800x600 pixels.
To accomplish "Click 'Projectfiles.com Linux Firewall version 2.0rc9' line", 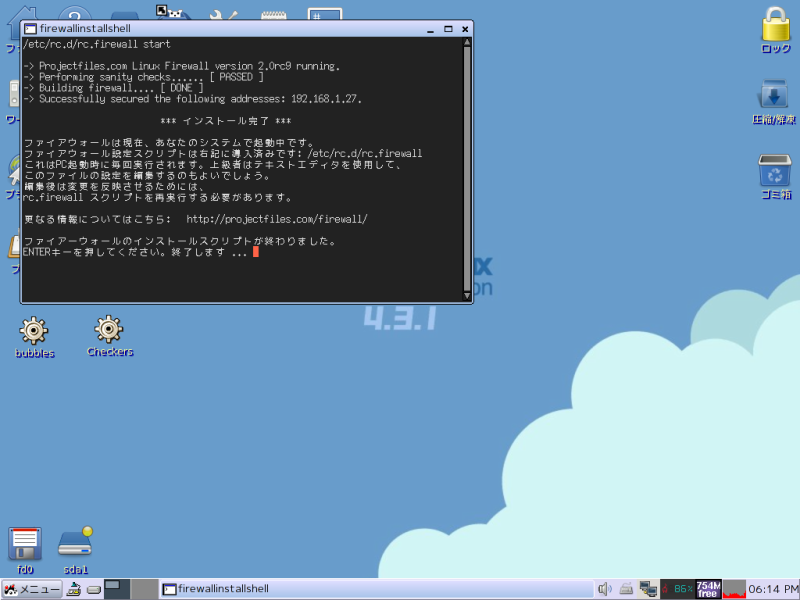I will point(181,66).
